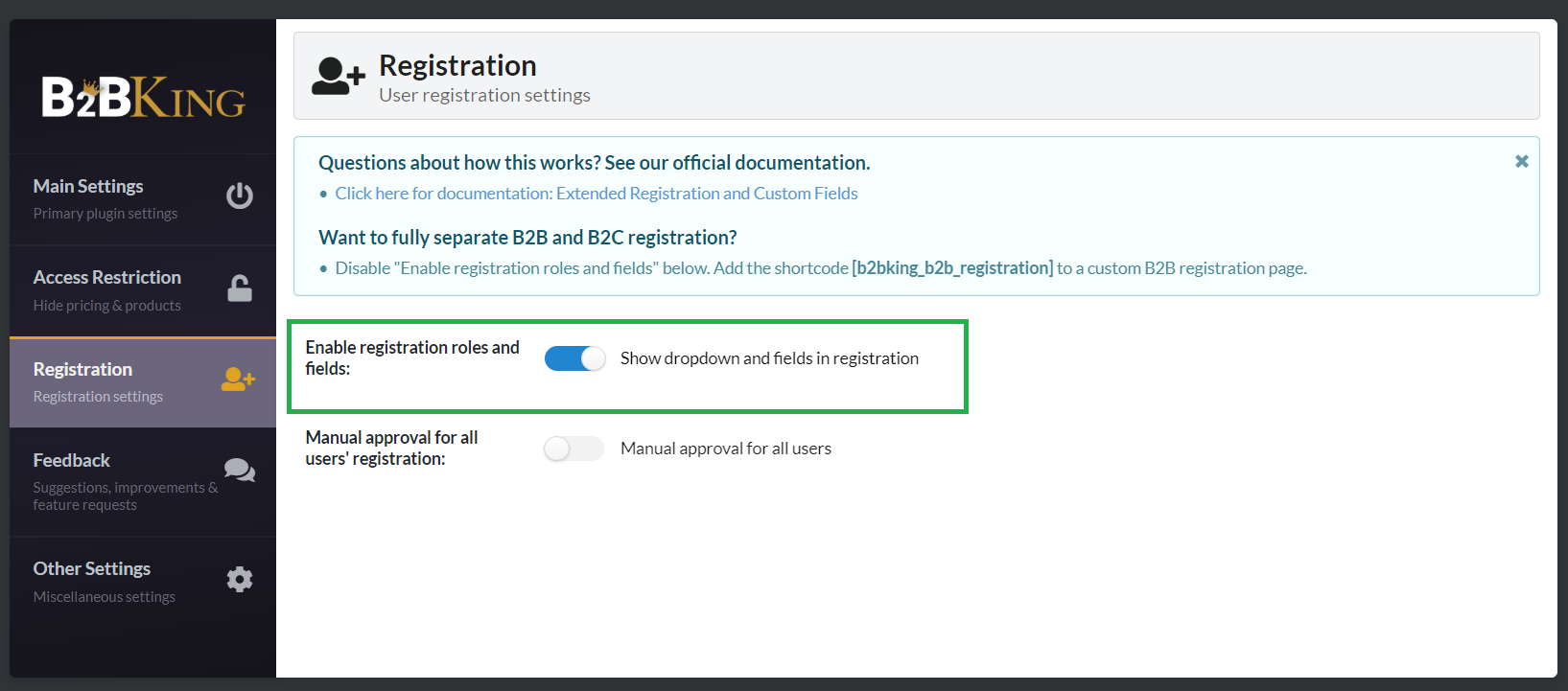The width and height of the screenshot is (1568, 691).
Task: Click 'Primary plugin settings' subtitle
Action: 105,214
